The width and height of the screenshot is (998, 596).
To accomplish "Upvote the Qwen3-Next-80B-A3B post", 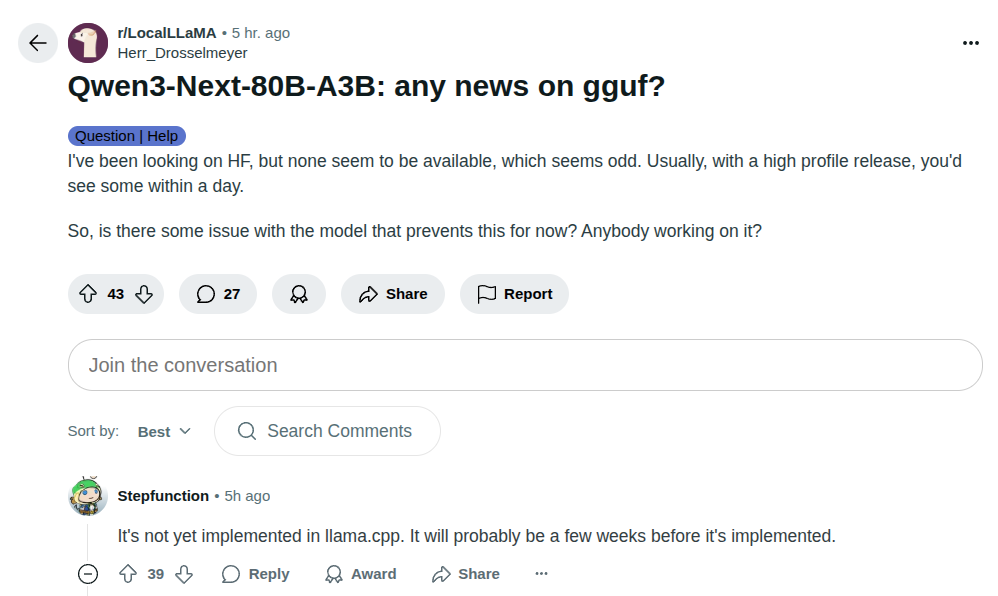I will click(x=88, y=294).
